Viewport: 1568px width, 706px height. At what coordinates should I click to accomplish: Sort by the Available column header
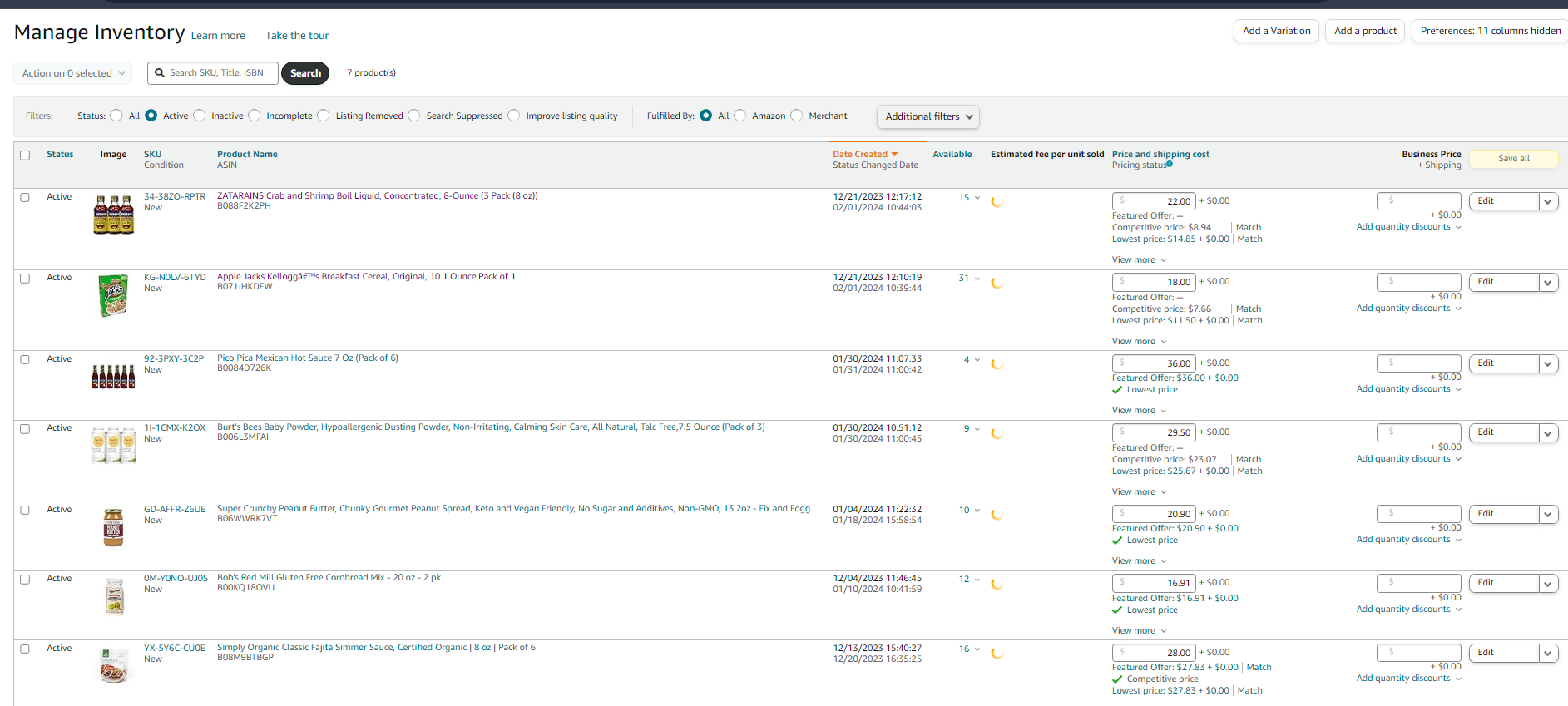(x=952, y=155)
